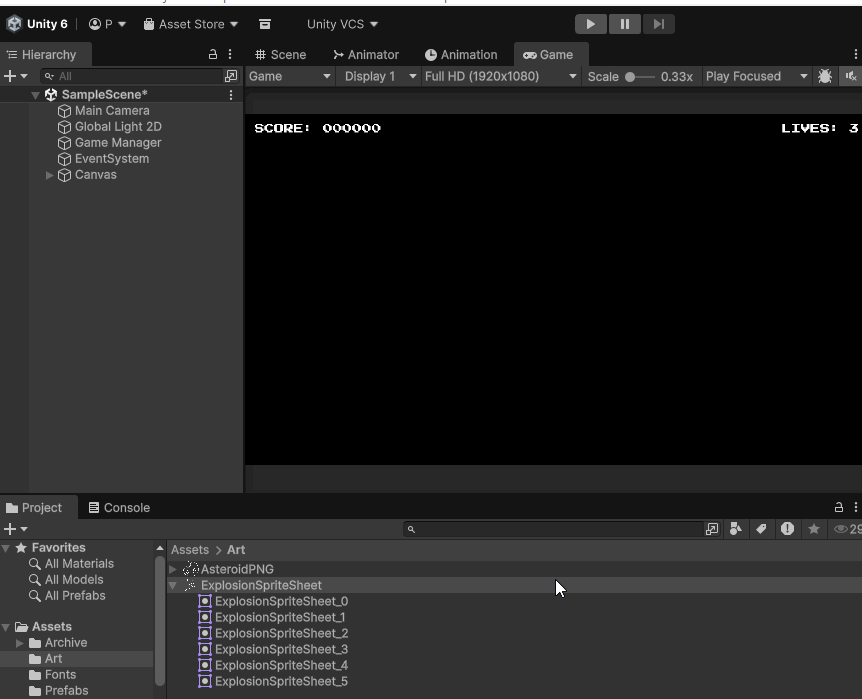Select the Game tab
Viewport: 862px width, 699px height.
549,55
